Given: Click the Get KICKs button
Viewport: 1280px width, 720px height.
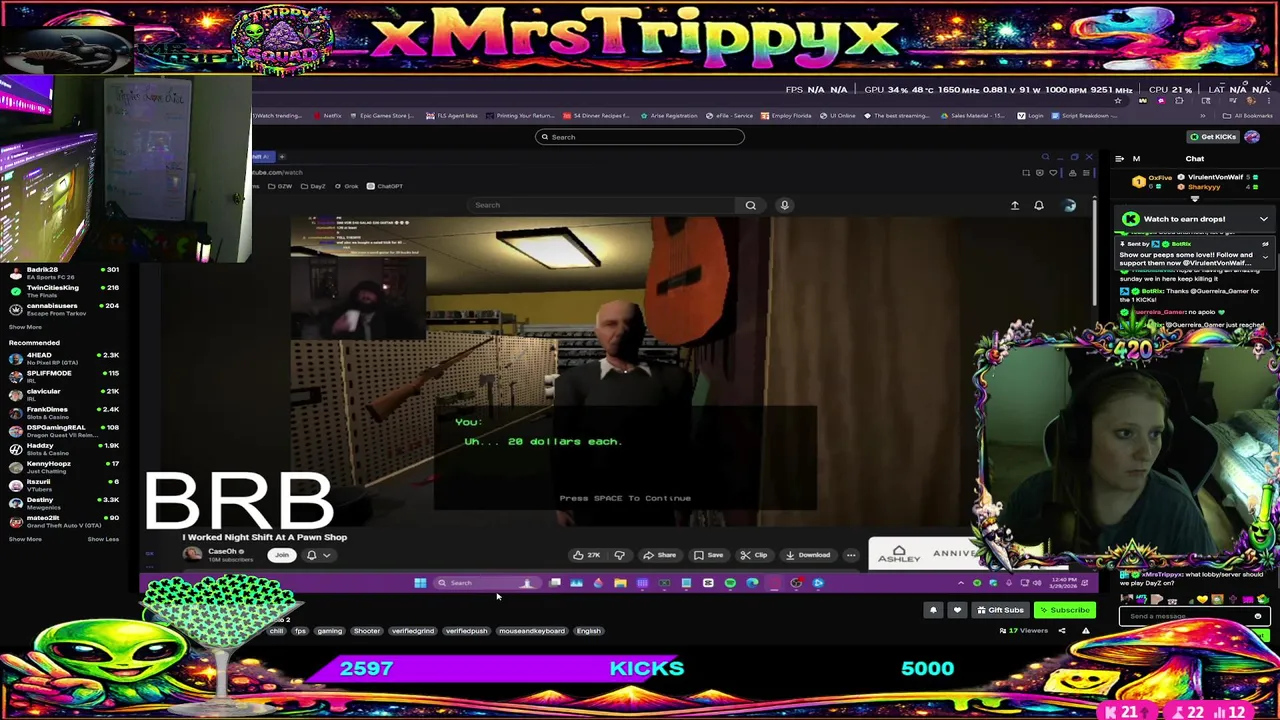Looking at the screenshot, I should 1213,137.
